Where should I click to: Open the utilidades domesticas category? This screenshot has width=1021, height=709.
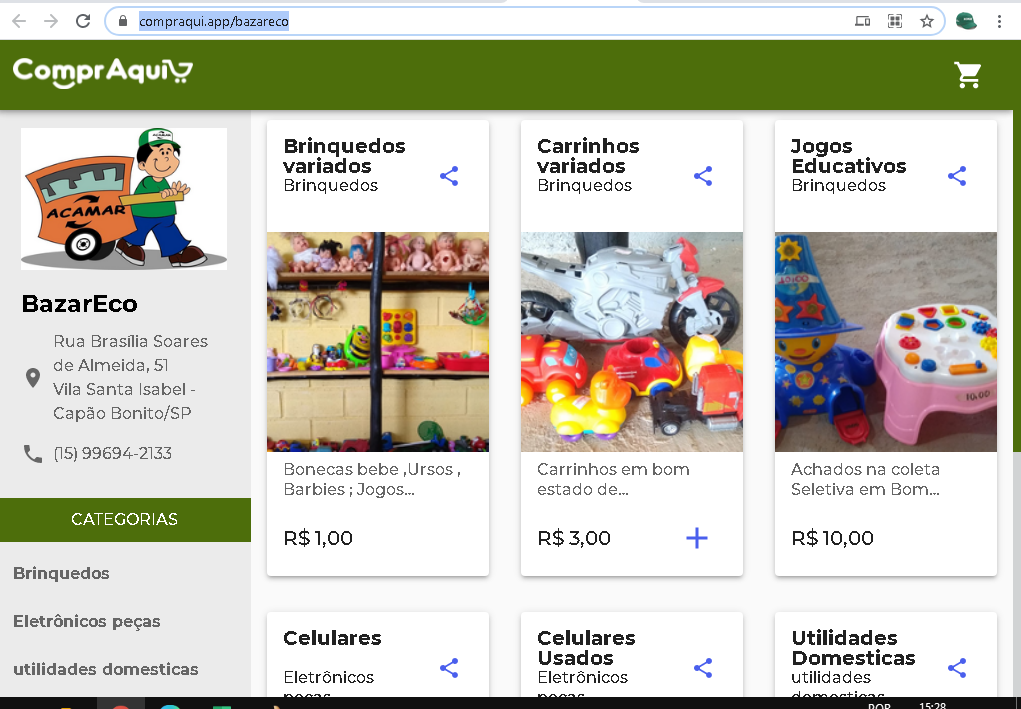[105, 669]
